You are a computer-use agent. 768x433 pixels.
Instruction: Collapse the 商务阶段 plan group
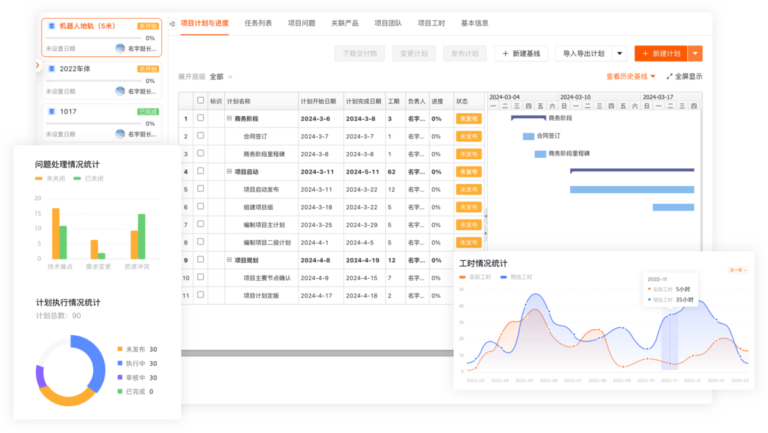pos(229,118)
